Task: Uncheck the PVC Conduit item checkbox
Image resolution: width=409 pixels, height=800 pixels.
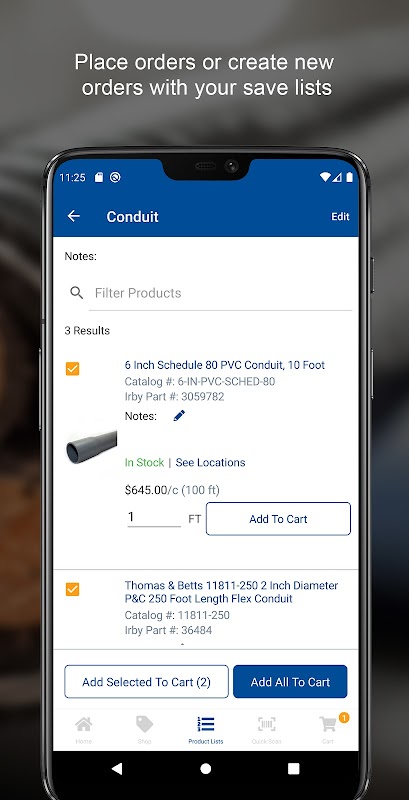Action: click(x=72, y=368)
